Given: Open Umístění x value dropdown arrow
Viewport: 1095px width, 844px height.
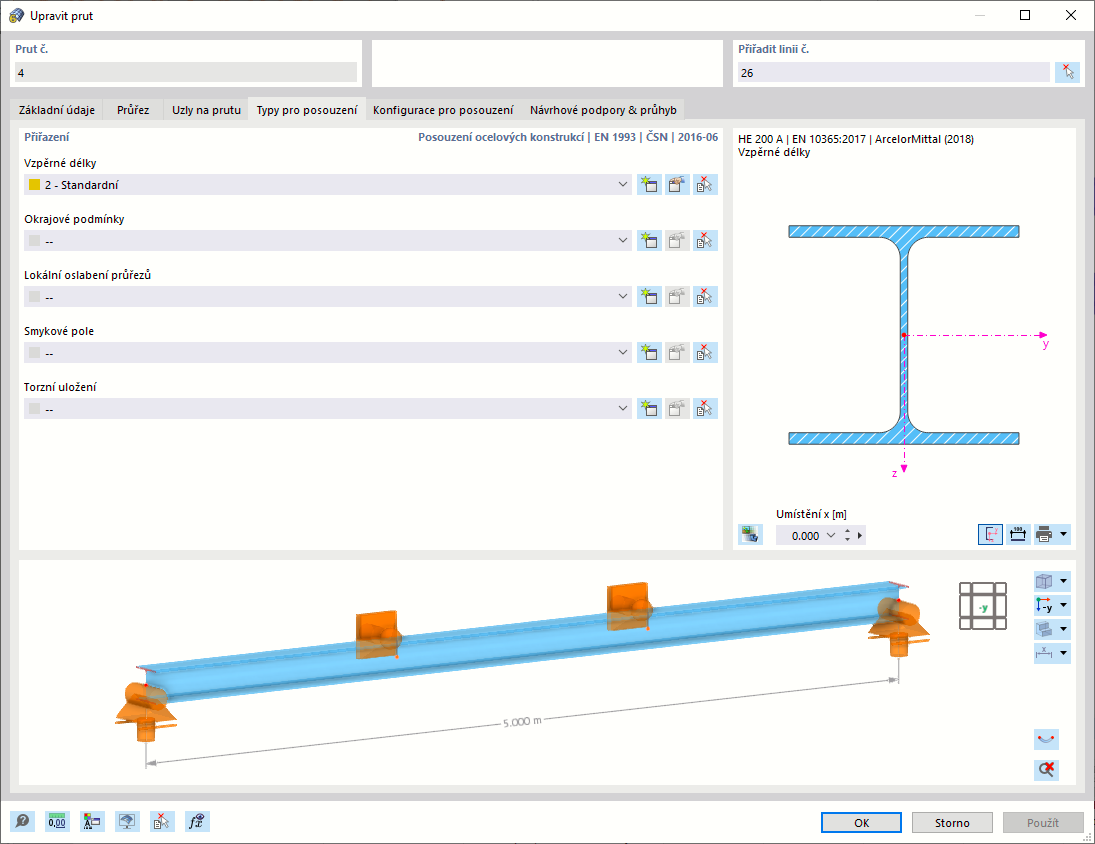Looking at the screenshot, I should coord(830,535).
